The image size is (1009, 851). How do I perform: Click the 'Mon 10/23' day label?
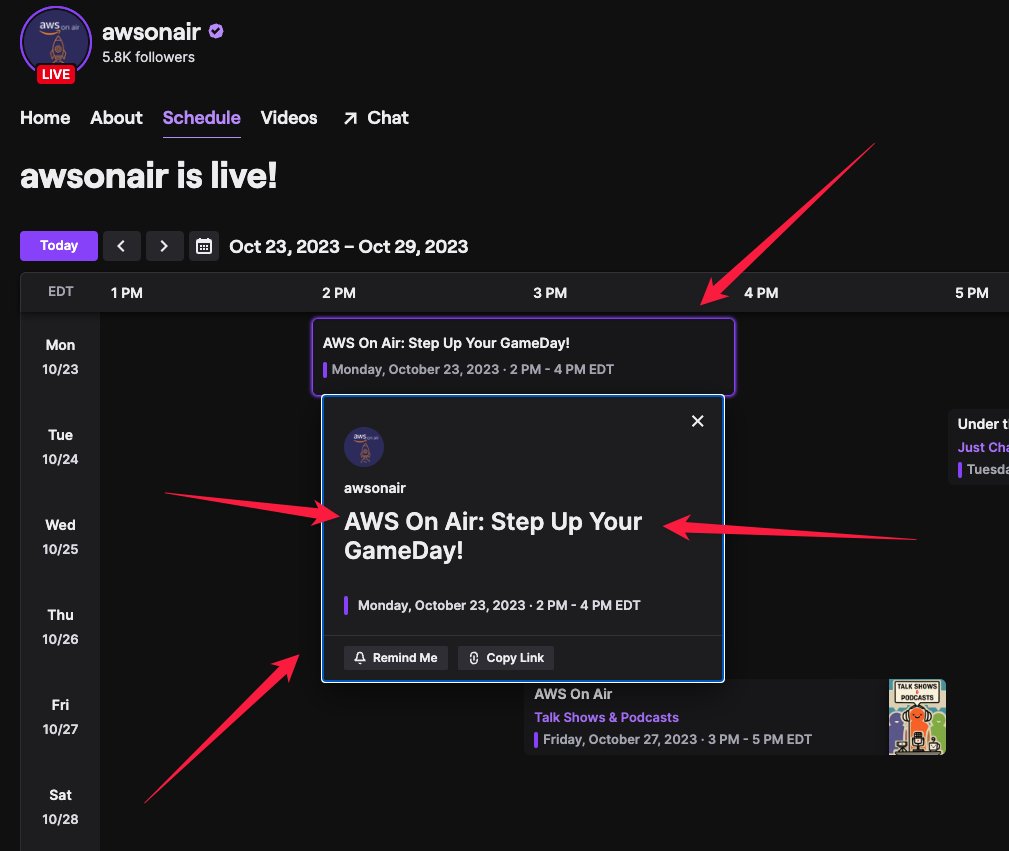point(60,357)
